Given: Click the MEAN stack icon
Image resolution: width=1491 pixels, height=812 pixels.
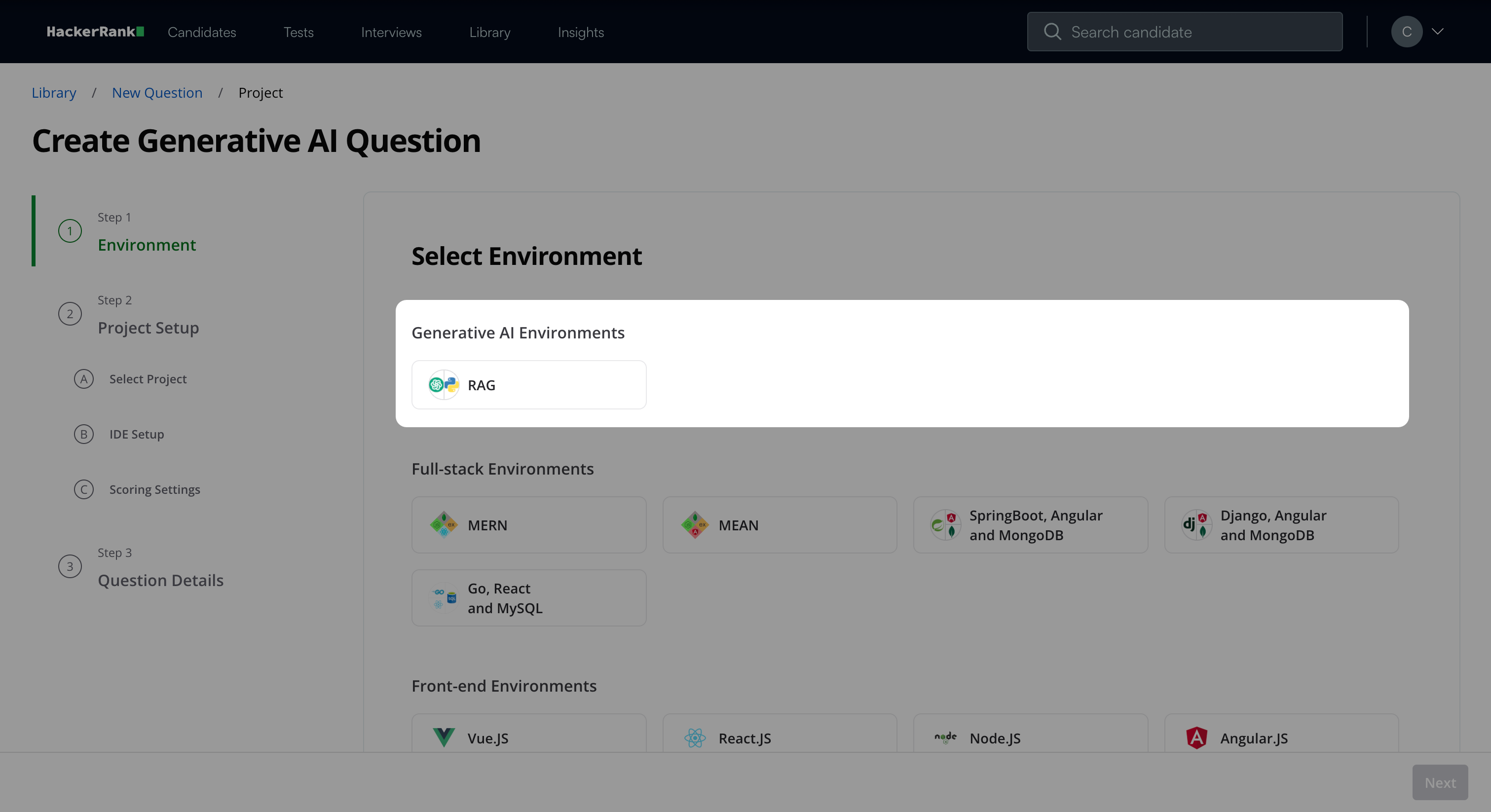Looking at the screenshot, I should 695,525.
